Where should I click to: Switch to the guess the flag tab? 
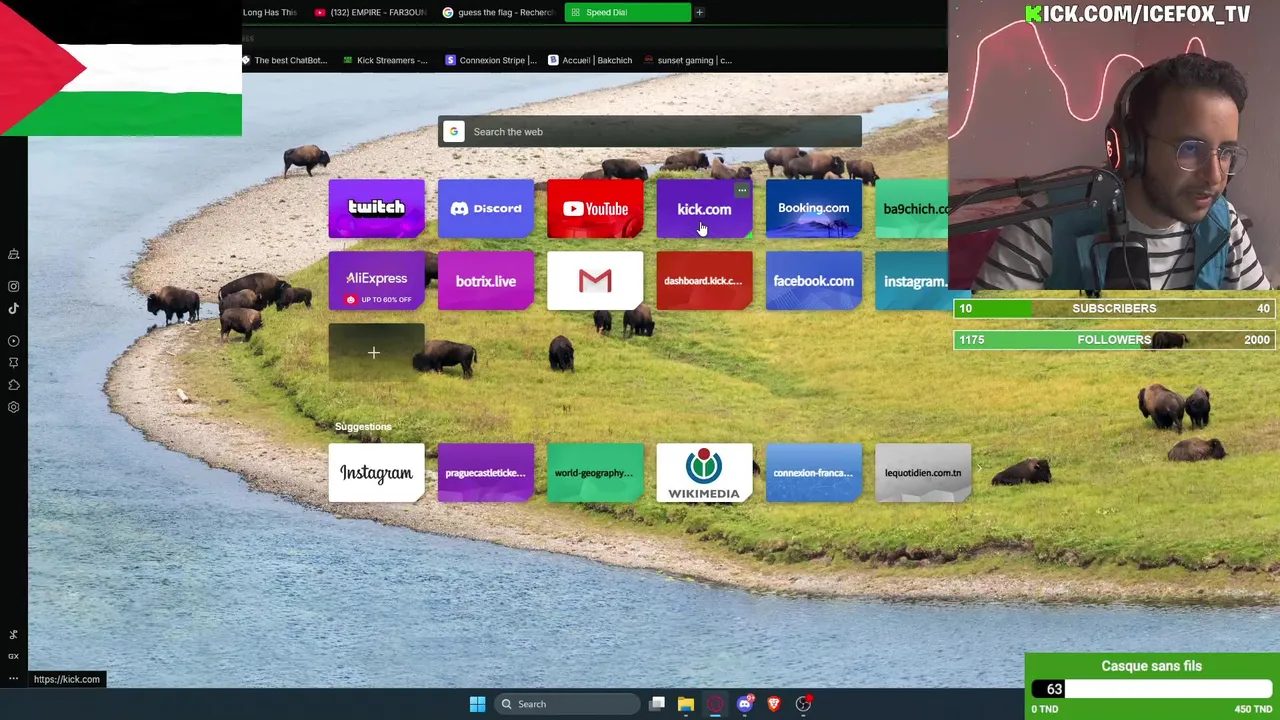(x=498, y=12)
